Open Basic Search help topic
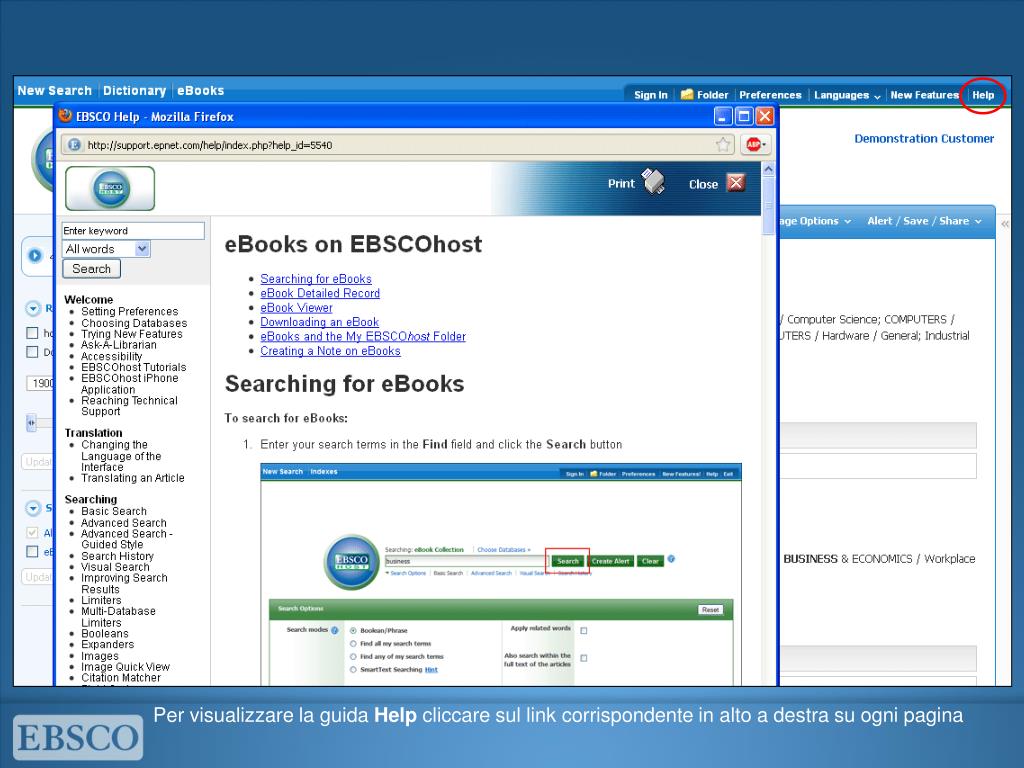This screenshot has width=1024, height=768. click(114, 511)
